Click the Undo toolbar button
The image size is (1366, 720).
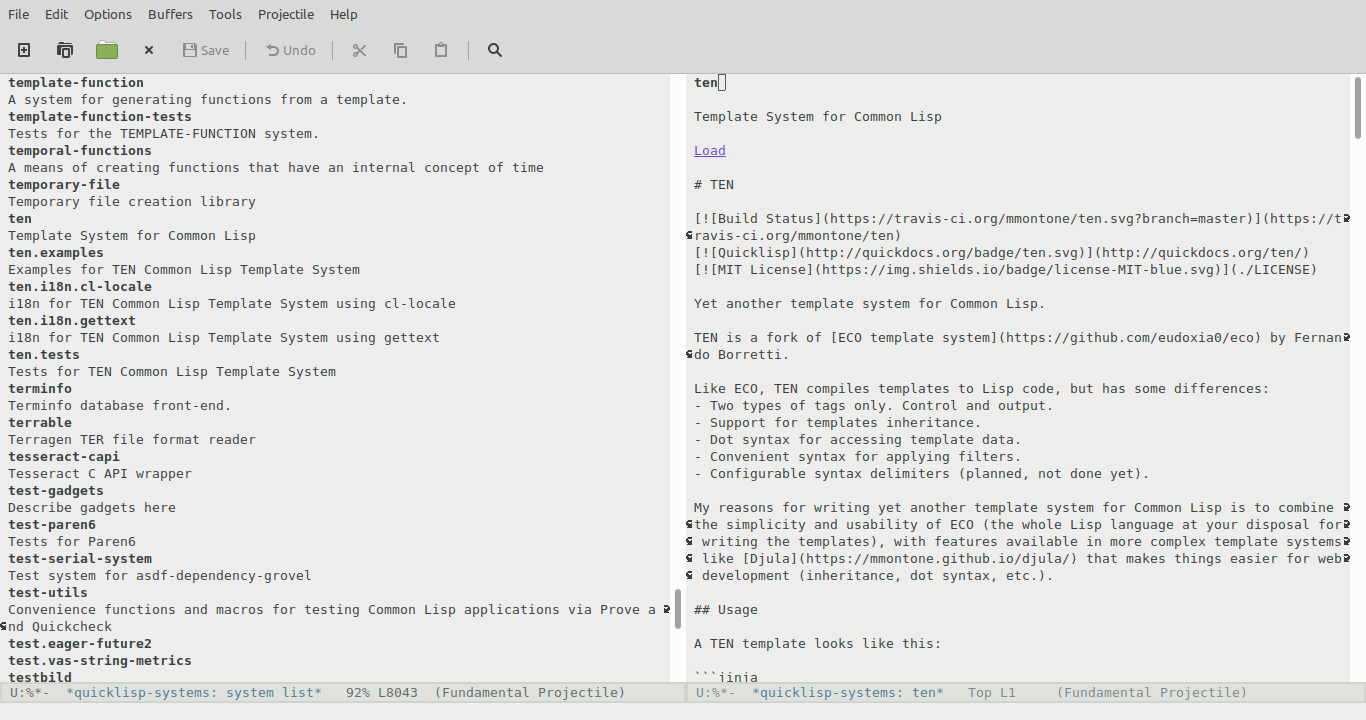tap(291, 50)
